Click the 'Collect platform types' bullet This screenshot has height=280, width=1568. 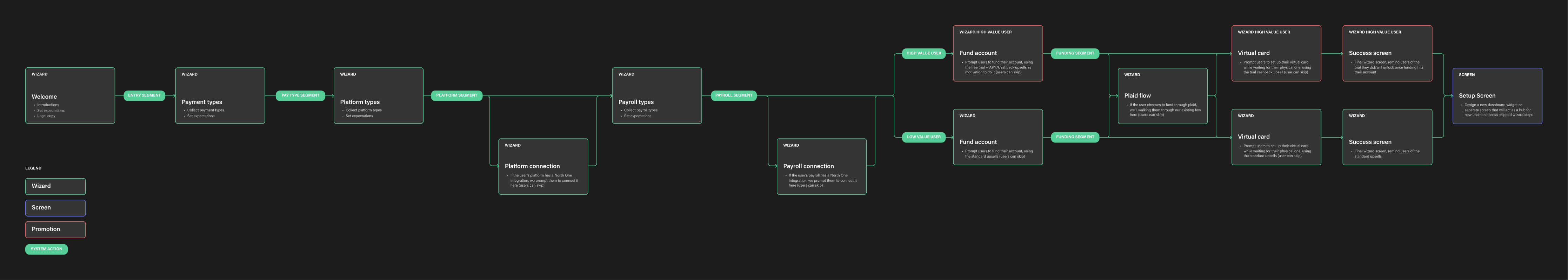click(x=363, y=110)
